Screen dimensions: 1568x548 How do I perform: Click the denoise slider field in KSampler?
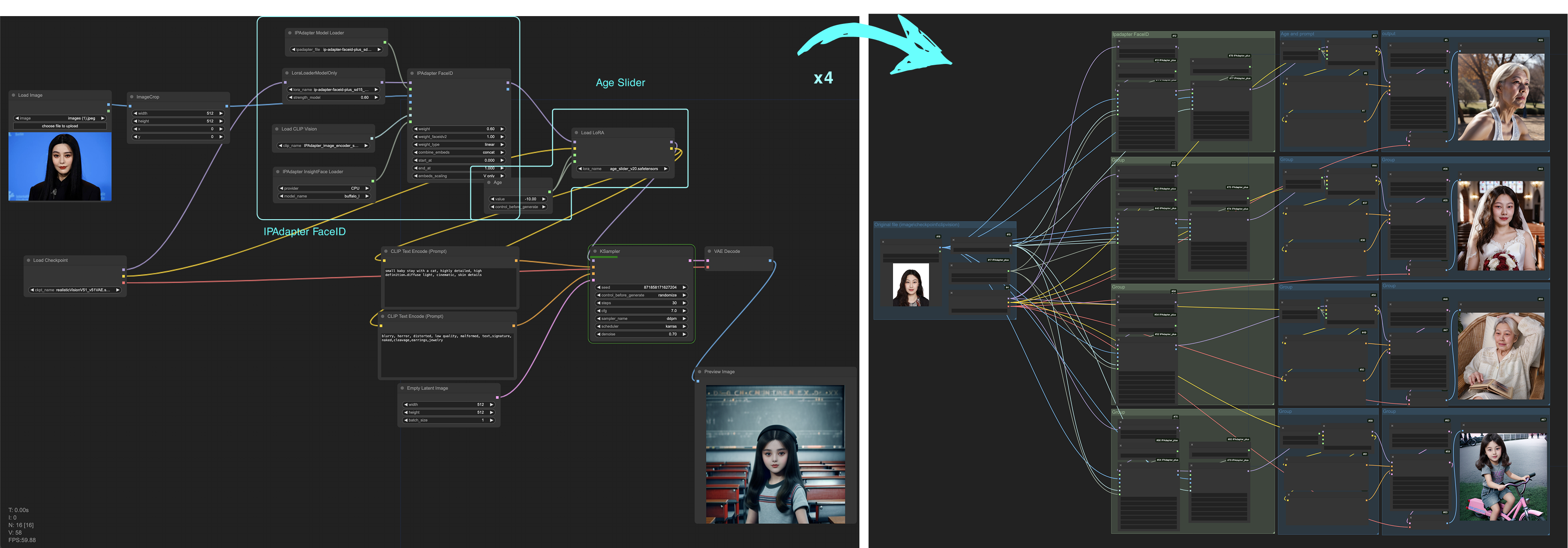641,334
